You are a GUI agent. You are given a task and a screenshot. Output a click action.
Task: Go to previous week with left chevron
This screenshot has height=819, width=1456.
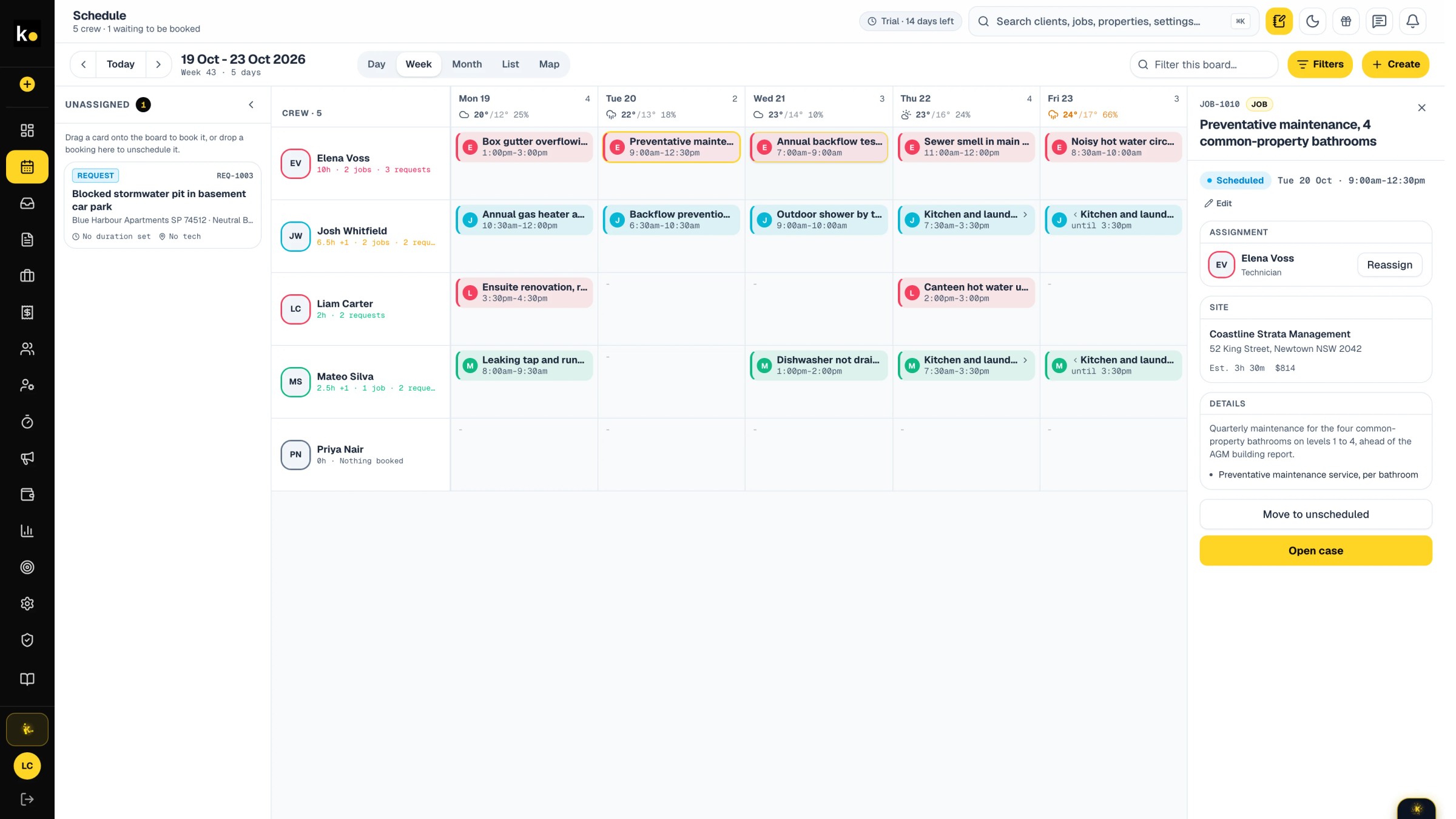point(84,64)
